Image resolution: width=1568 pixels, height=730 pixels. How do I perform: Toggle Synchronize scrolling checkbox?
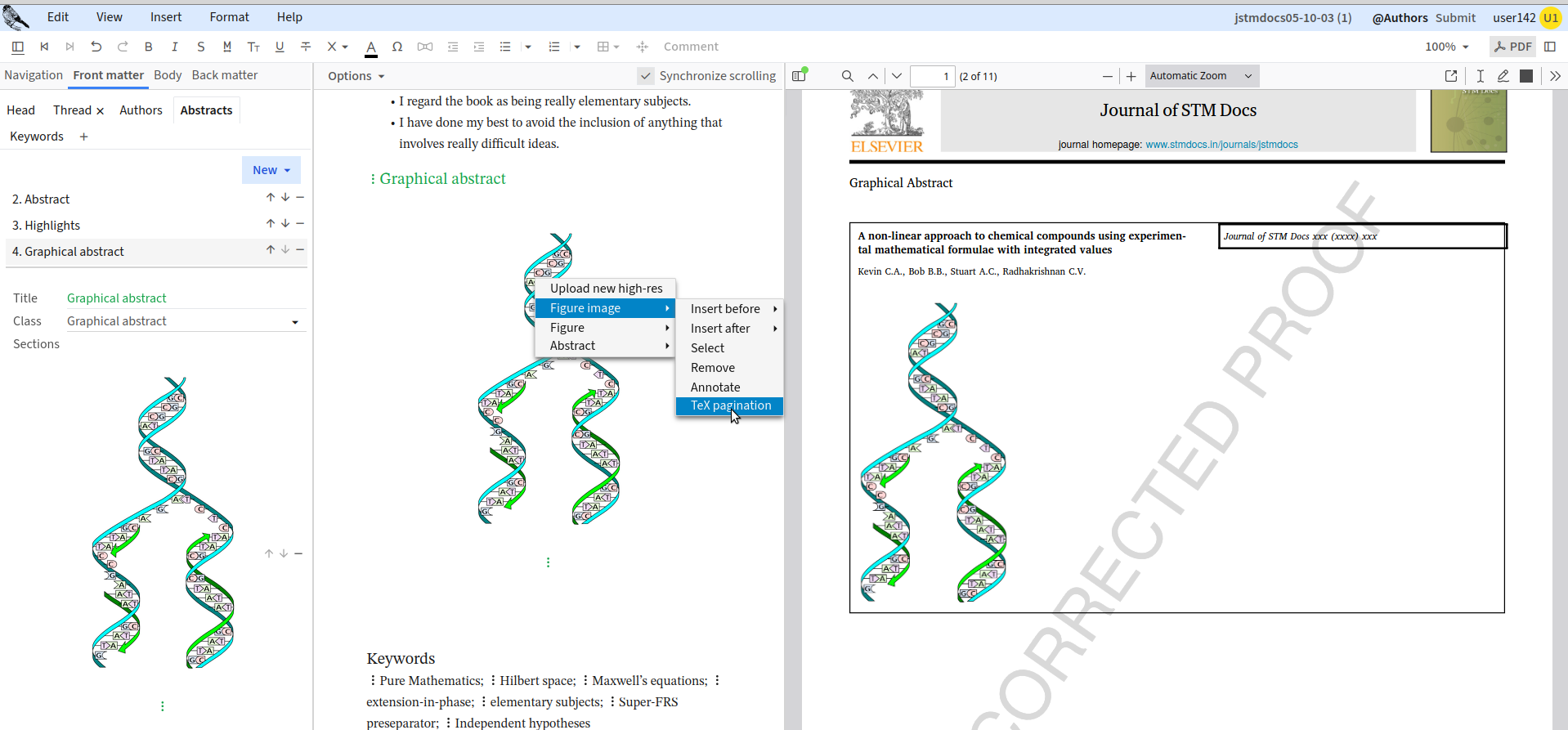pyautogui.click(x=646, y=76)
